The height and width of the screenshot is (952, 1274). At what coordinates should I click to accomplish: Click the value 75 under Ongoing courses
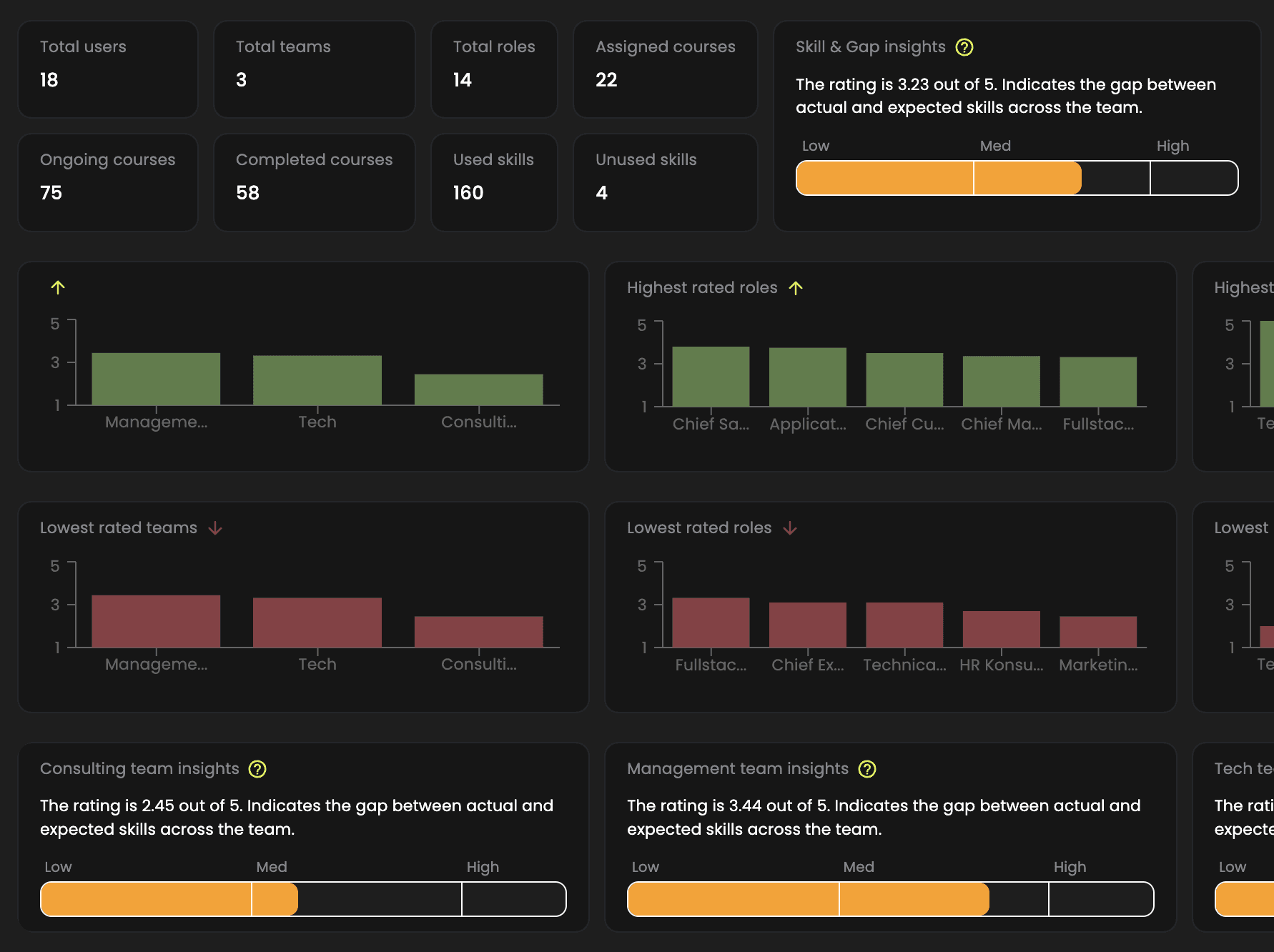(51, 193)
